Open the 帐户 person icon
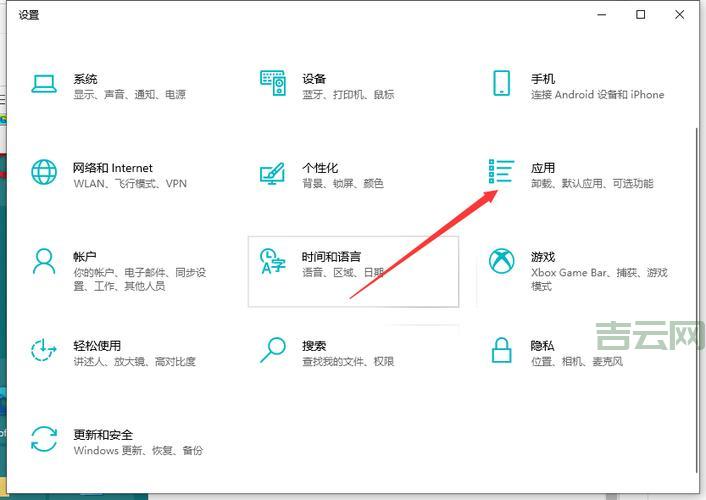706x500 pixels. 44,261
